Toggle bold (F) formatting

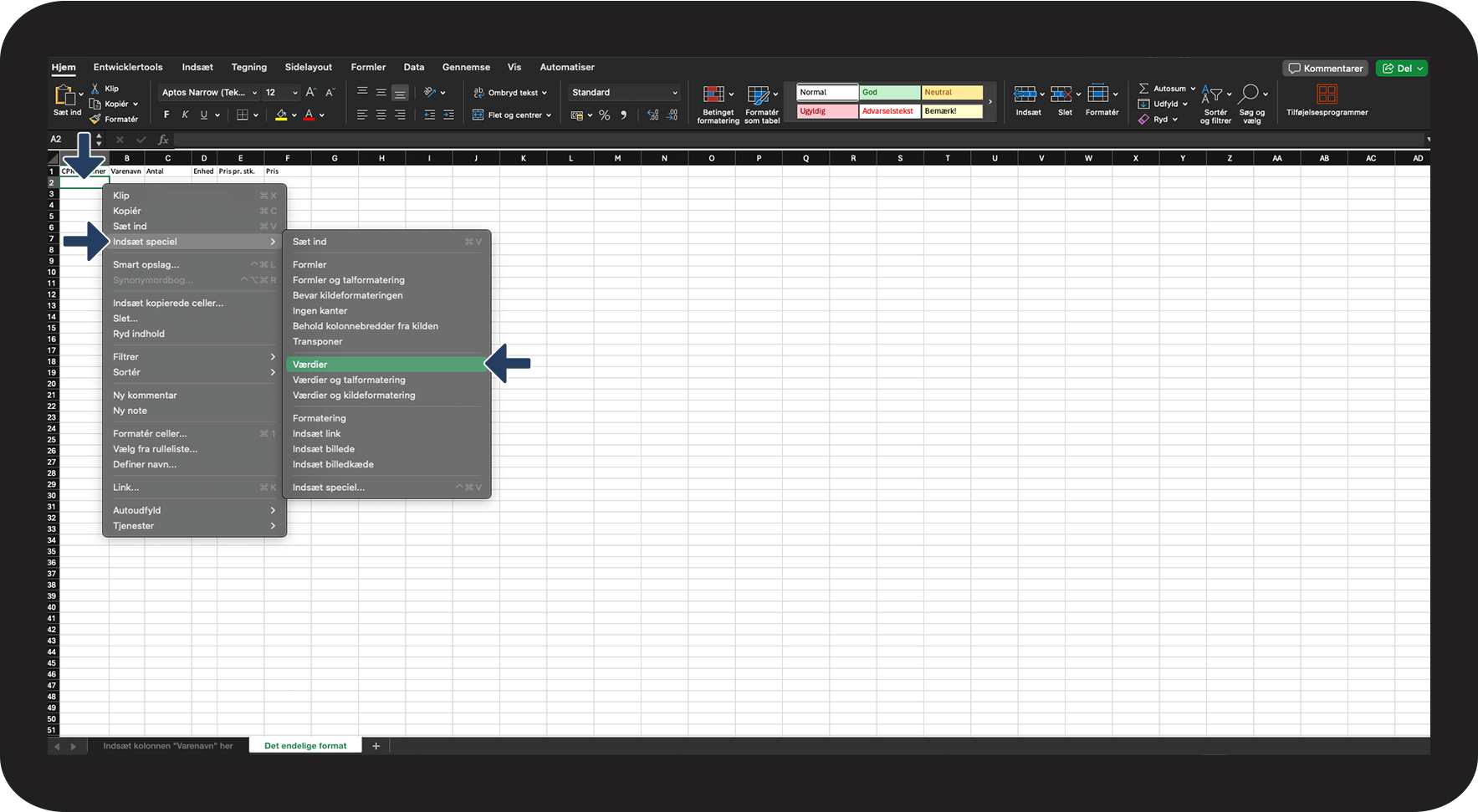point(166,115)
